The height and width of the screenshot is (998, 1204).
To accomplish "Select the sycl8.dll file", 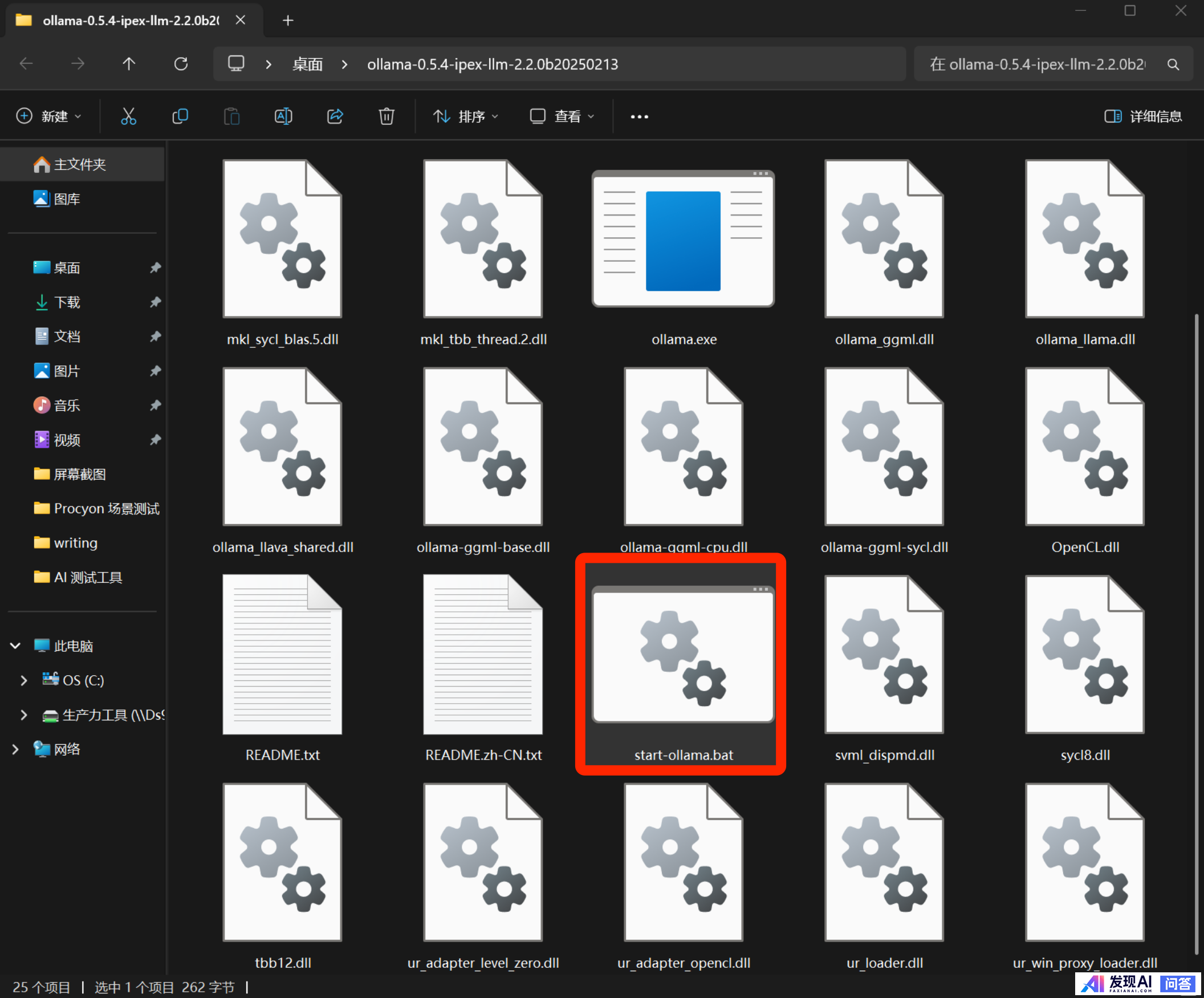I will pyautogui.click(x=1085, y=669).
